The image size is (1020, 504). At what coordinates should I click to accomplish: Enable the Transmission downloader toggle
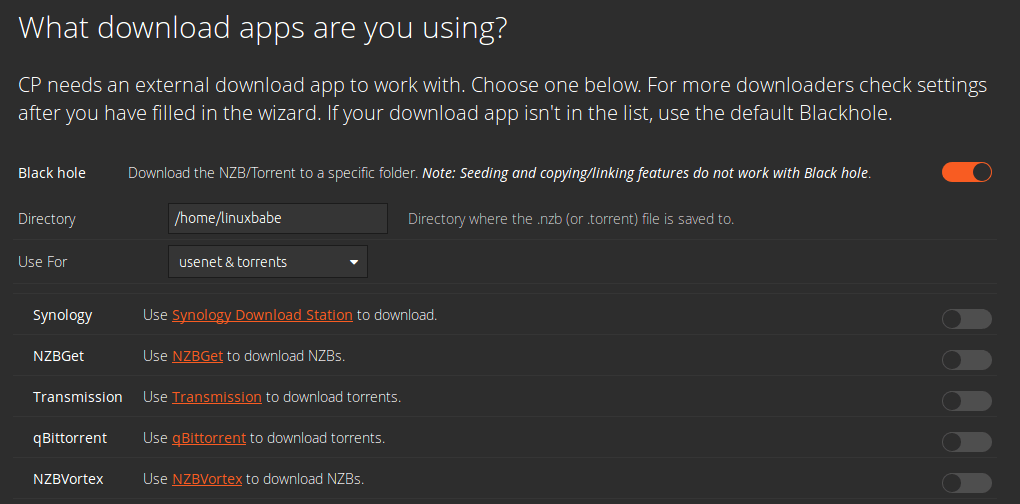966,401
